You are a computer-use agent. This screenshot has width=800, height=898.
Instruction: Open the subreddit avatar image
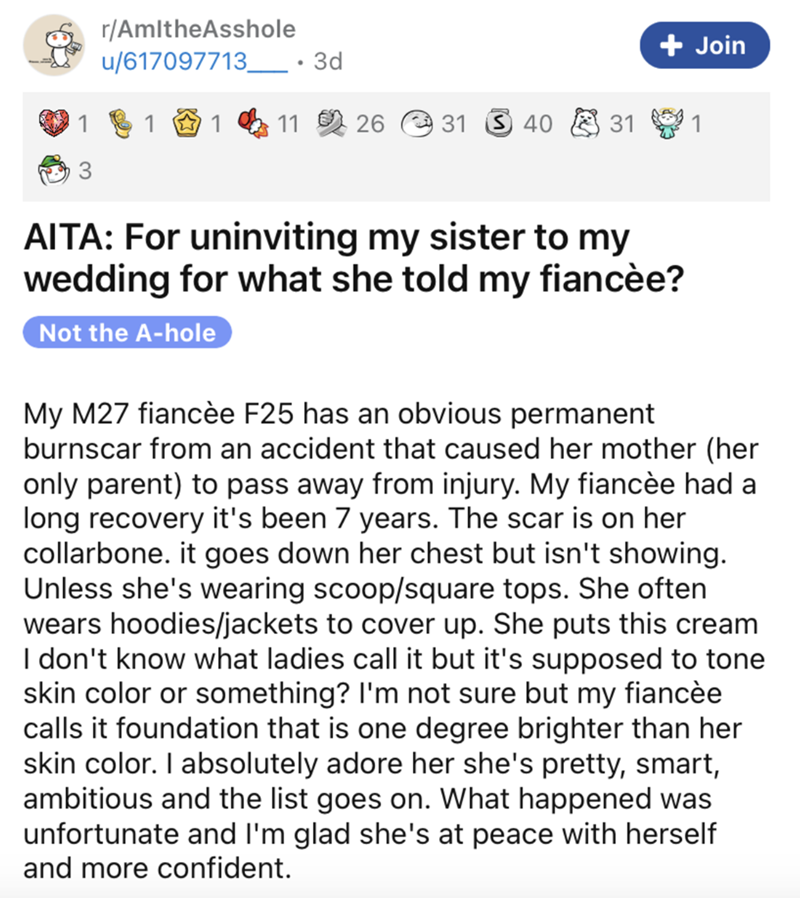55,46
